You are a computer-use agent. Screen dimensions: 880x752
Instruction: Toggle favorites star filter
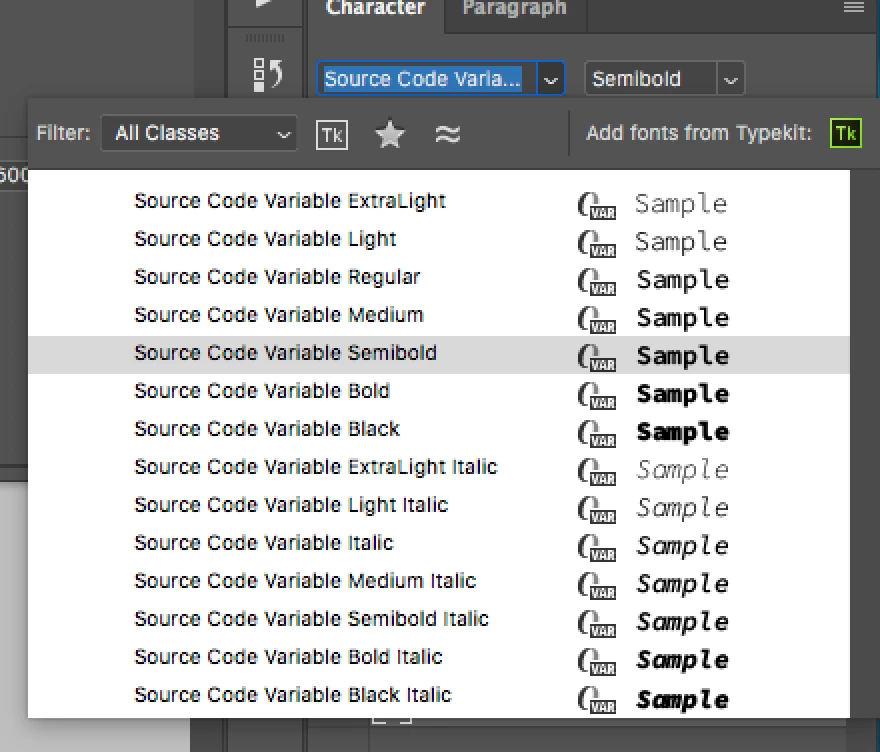389,135
